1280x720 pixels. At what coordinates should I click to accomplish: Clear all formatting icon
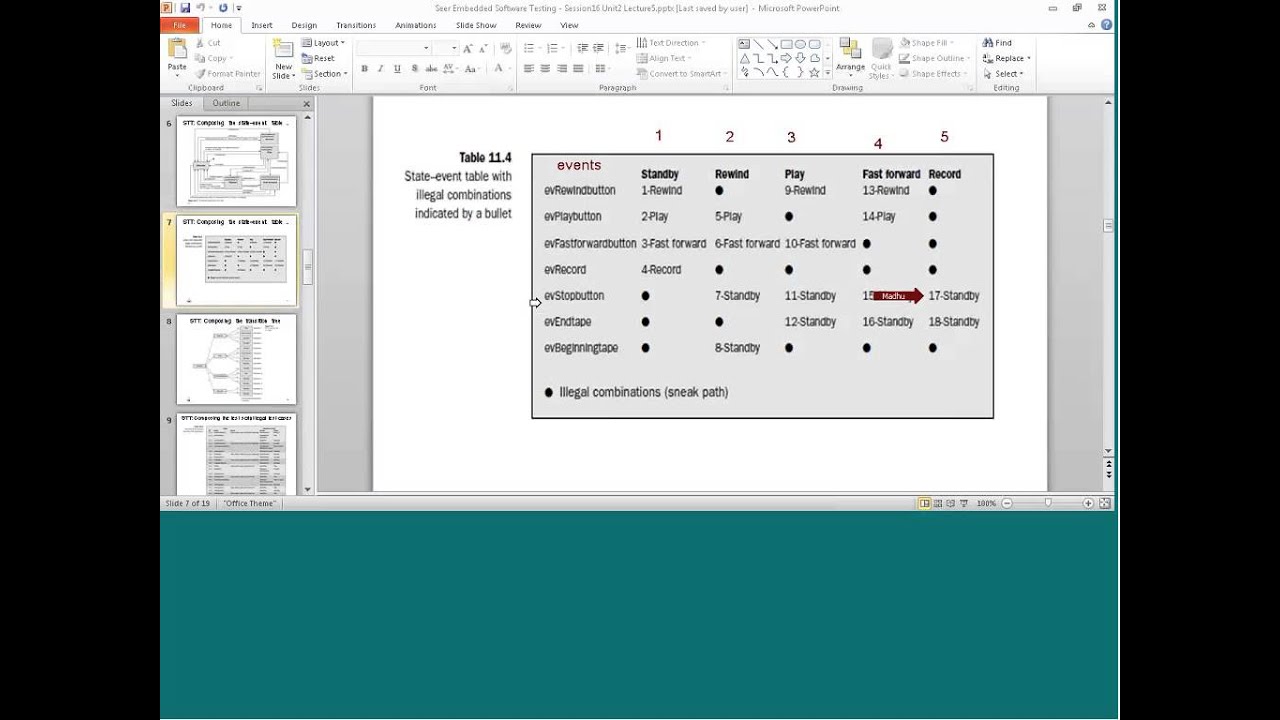(506, 48)
